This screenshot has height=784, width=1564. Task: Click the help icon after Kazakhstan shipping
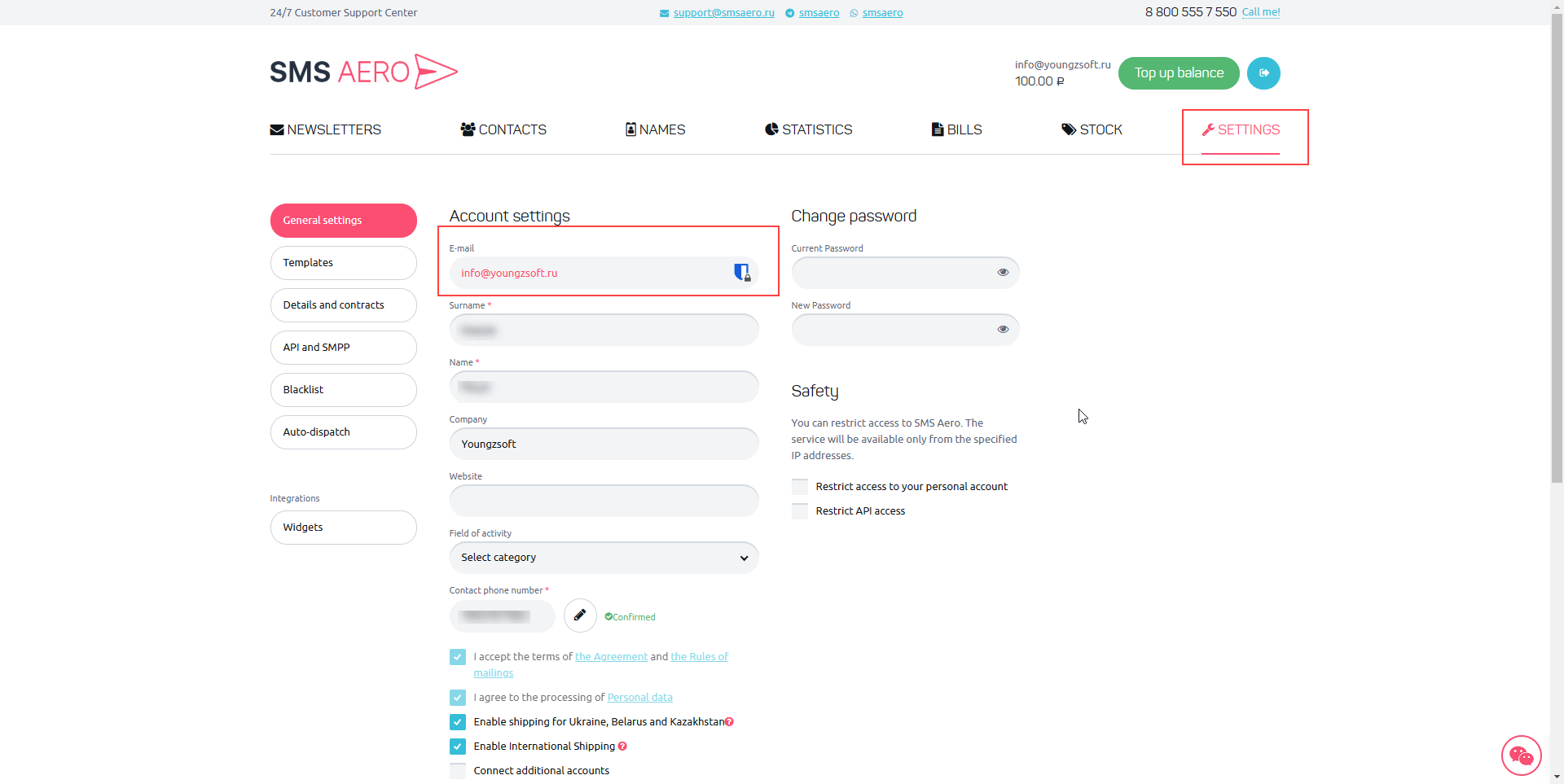(729, 721)
